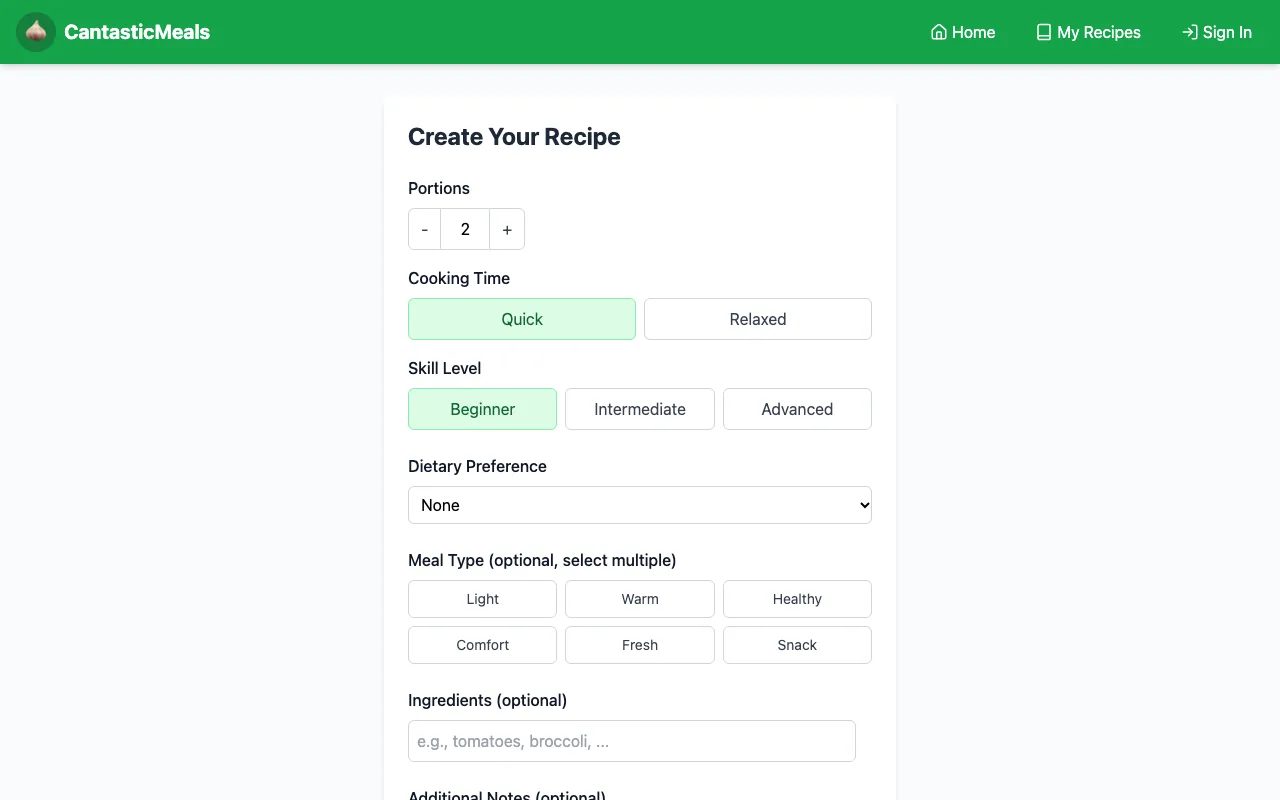
Task: Increase portions with the plus button
Action: point(507,229)
